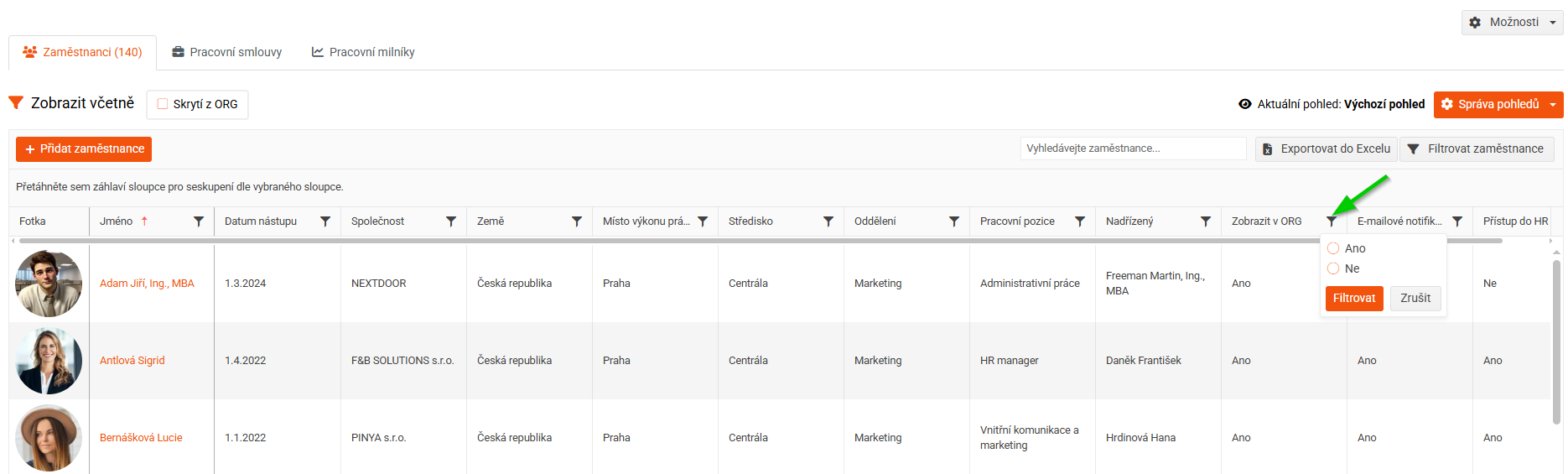Open filter dropdown for E-mailové notifikace column
1568x474 pixels.
click(x=1457, y=221)
